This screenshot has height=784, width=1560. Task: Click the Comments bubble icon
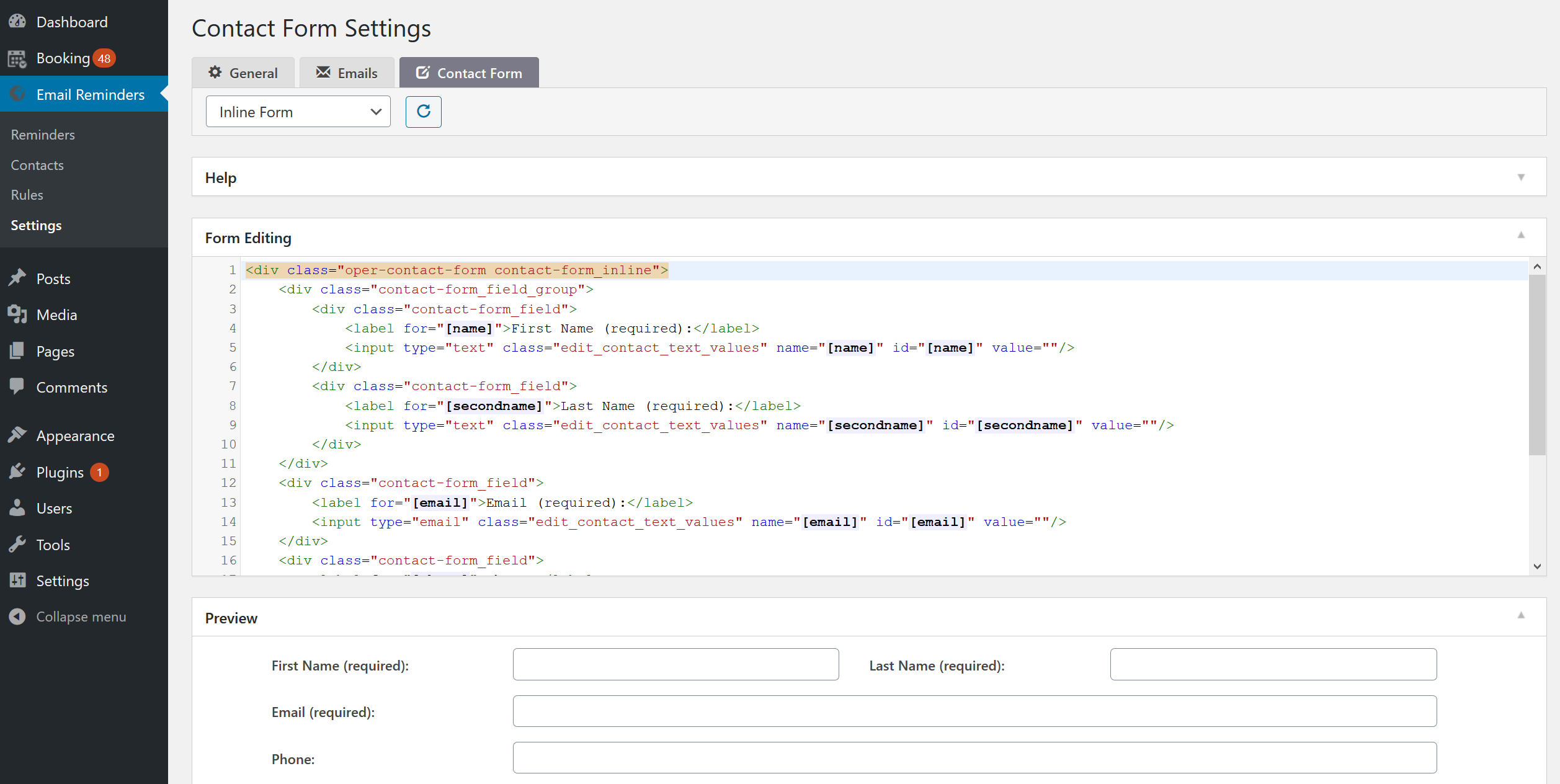point(17,387)
